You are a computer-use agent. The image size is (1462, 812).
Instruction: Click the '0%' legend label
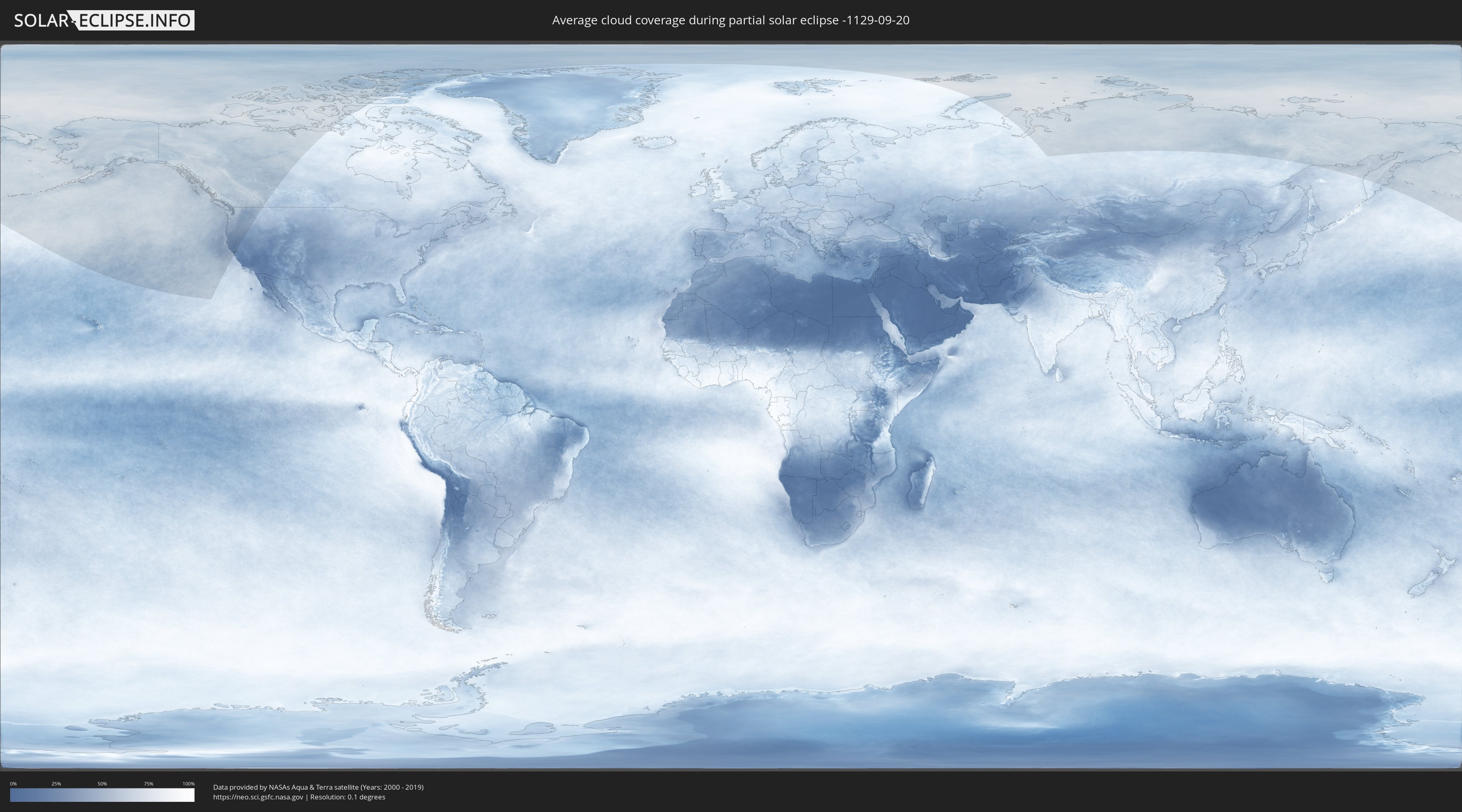click(x=13, y=784)
